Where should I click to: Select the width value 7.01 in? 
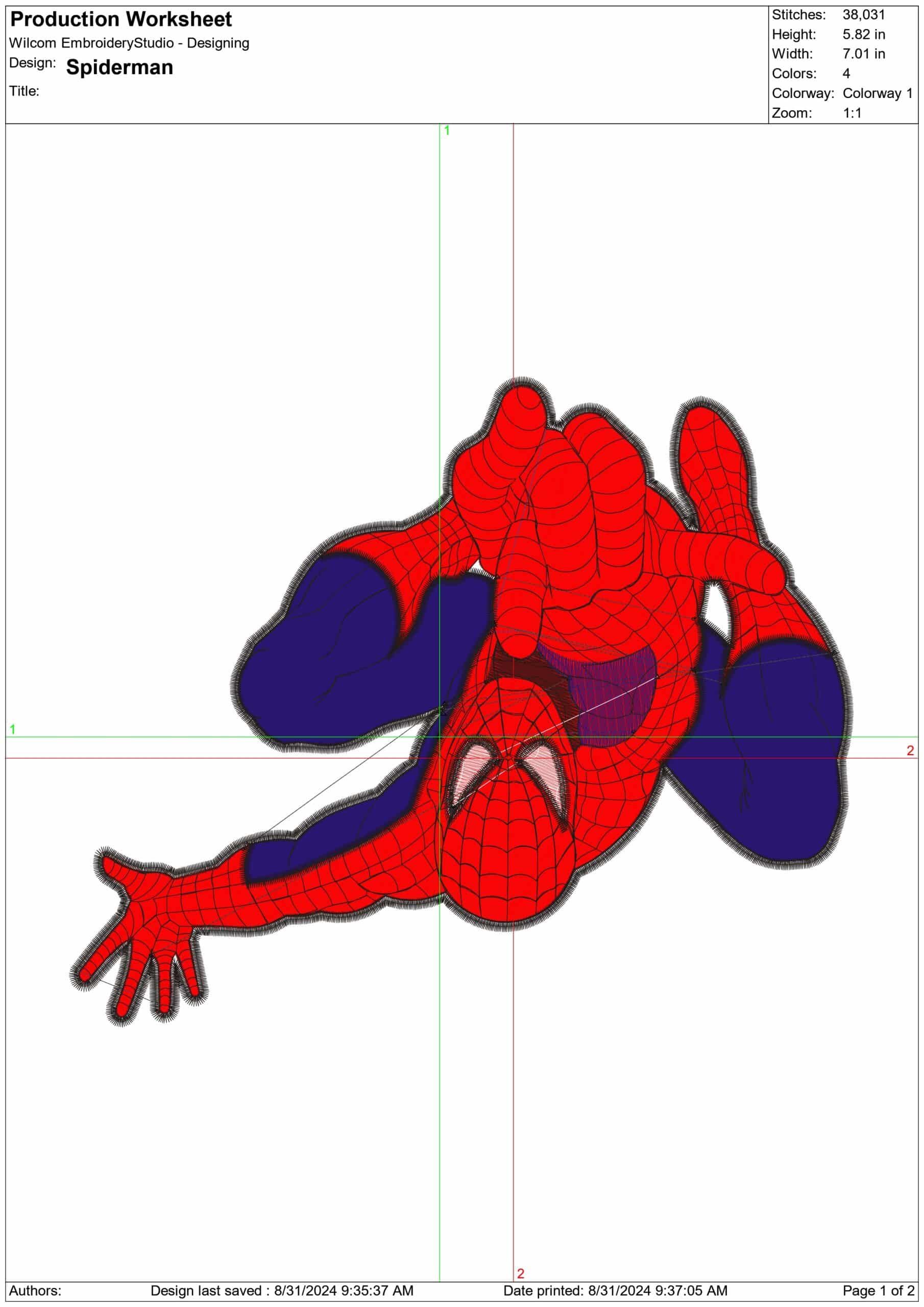(x=864, y=54)
